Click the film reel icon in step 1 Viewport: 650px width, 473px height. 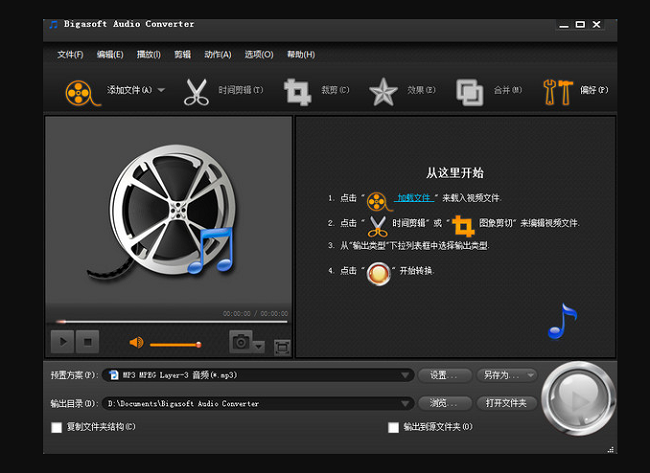point(379,201)
